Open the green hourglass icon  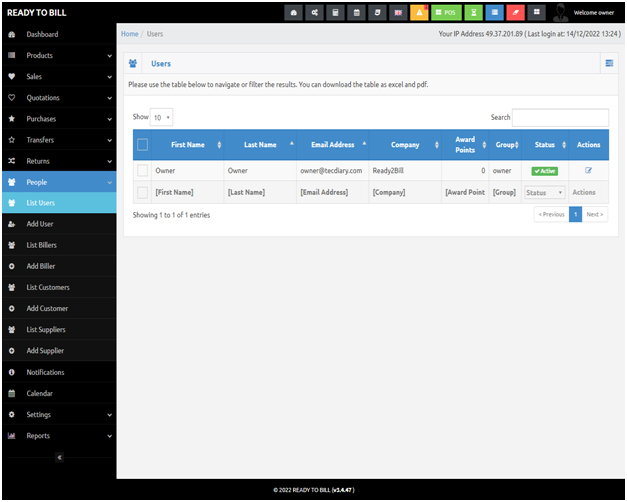(473, 13)
